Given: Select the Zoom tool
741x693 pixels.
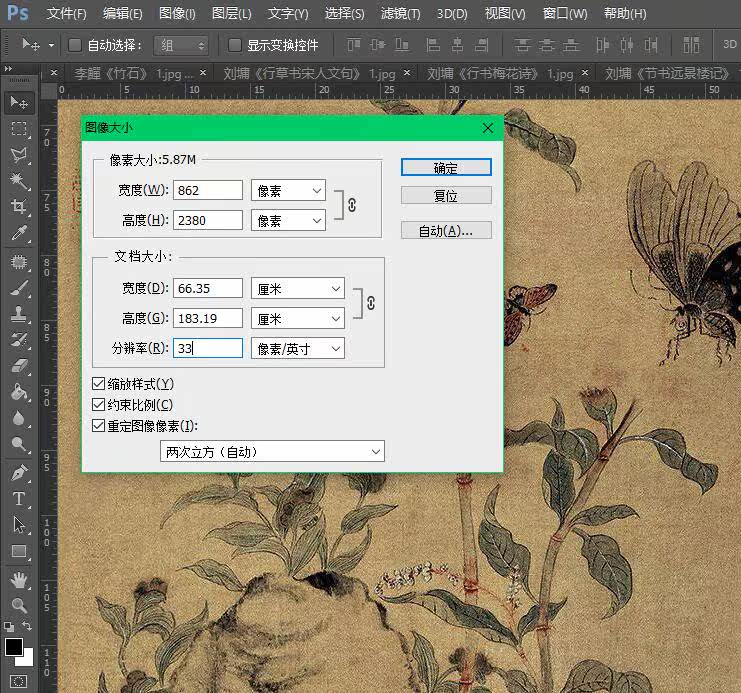Looking at the screenshot, I should [x=19, y=606].
